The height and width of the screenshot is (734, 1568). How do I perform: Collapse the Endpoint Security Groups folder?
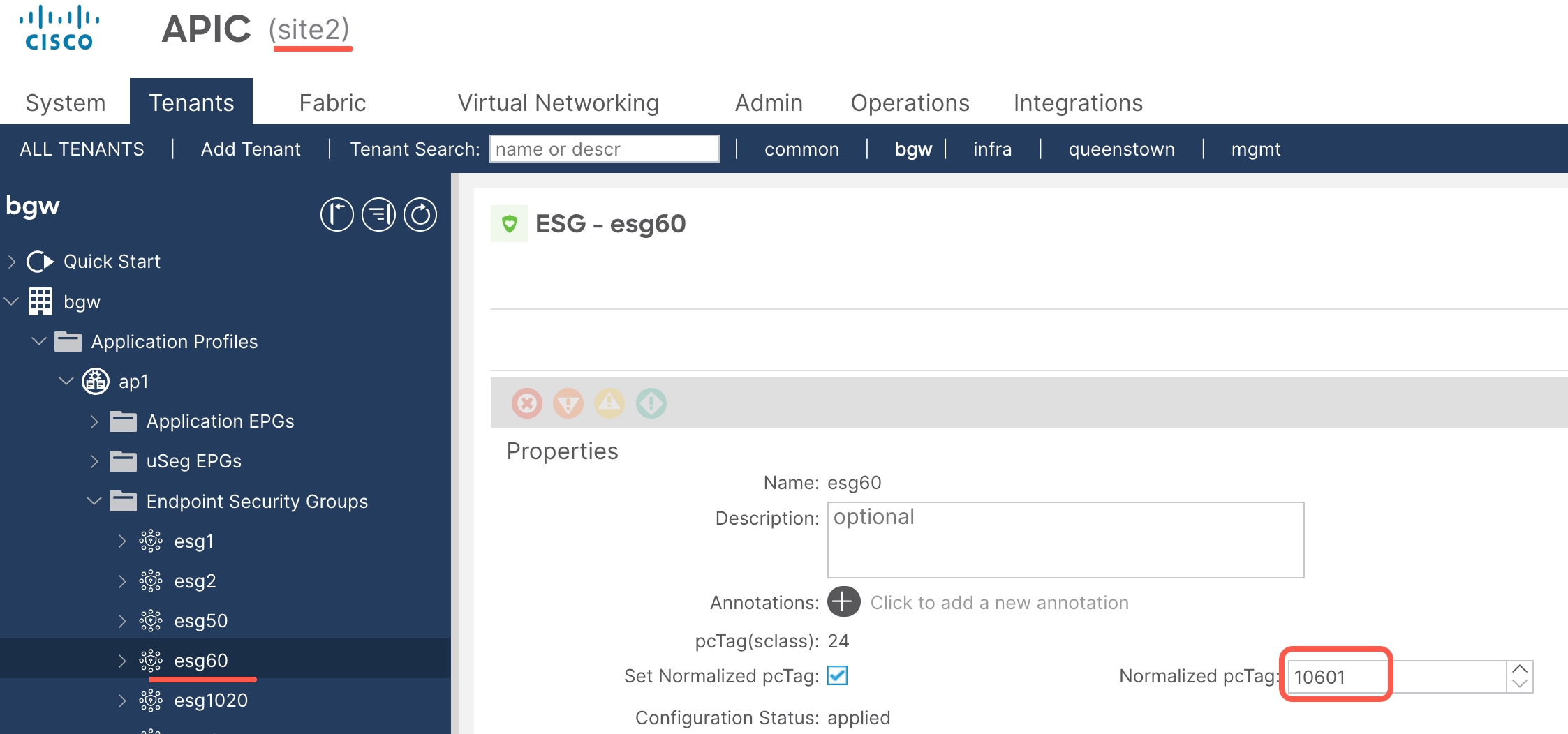click(94, 501)
